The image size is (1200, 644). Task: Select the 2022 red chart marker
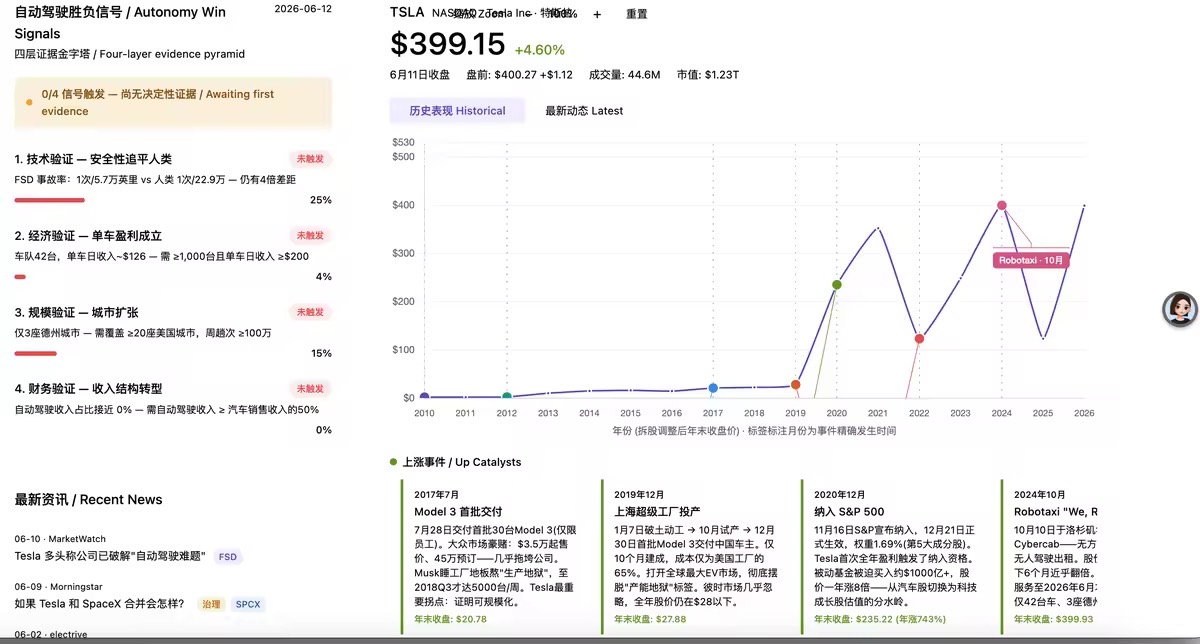pos(919,339)
